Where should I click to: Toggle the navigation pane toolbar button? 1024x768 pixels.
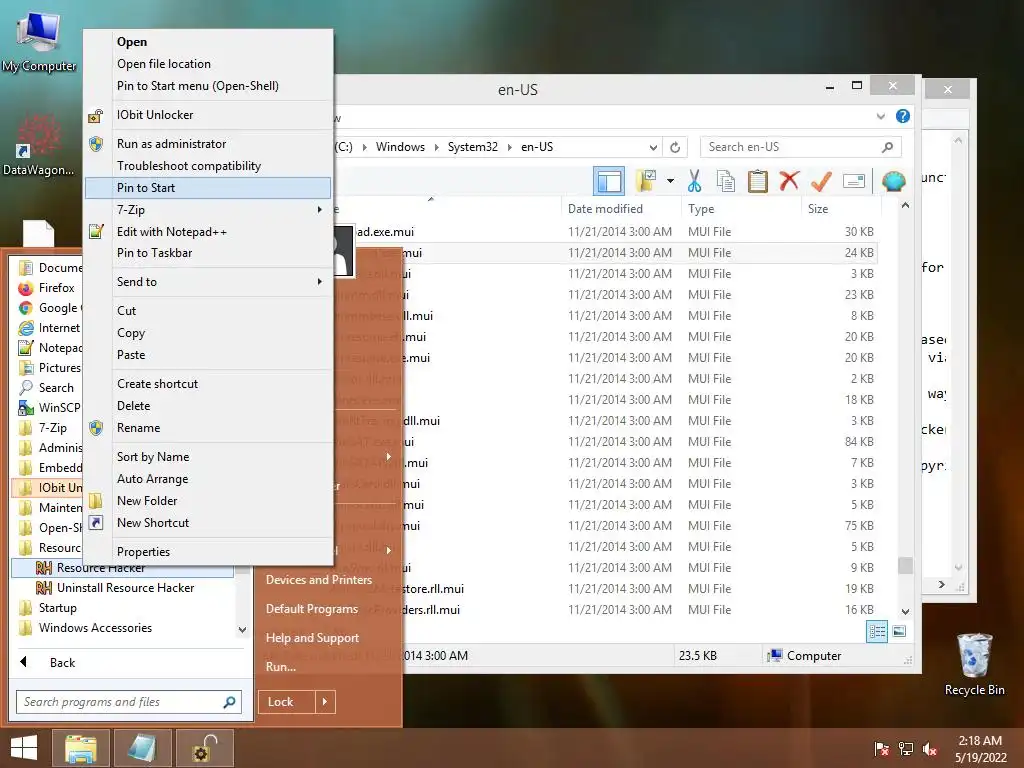pyautogui.click(x=609, y=181)
